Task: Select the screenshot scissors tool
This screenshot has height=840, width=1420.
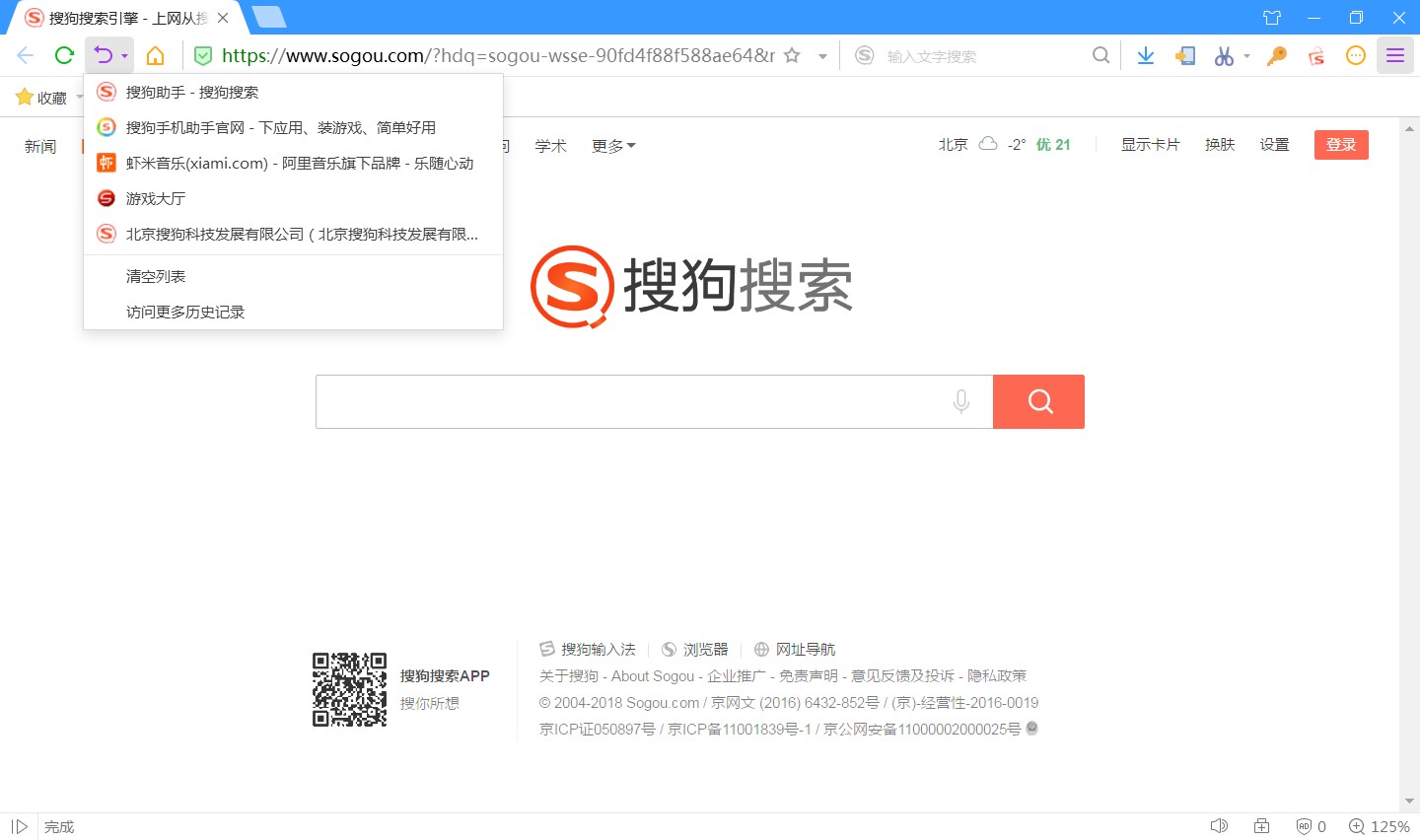Action: click(x=1225, y=55)
